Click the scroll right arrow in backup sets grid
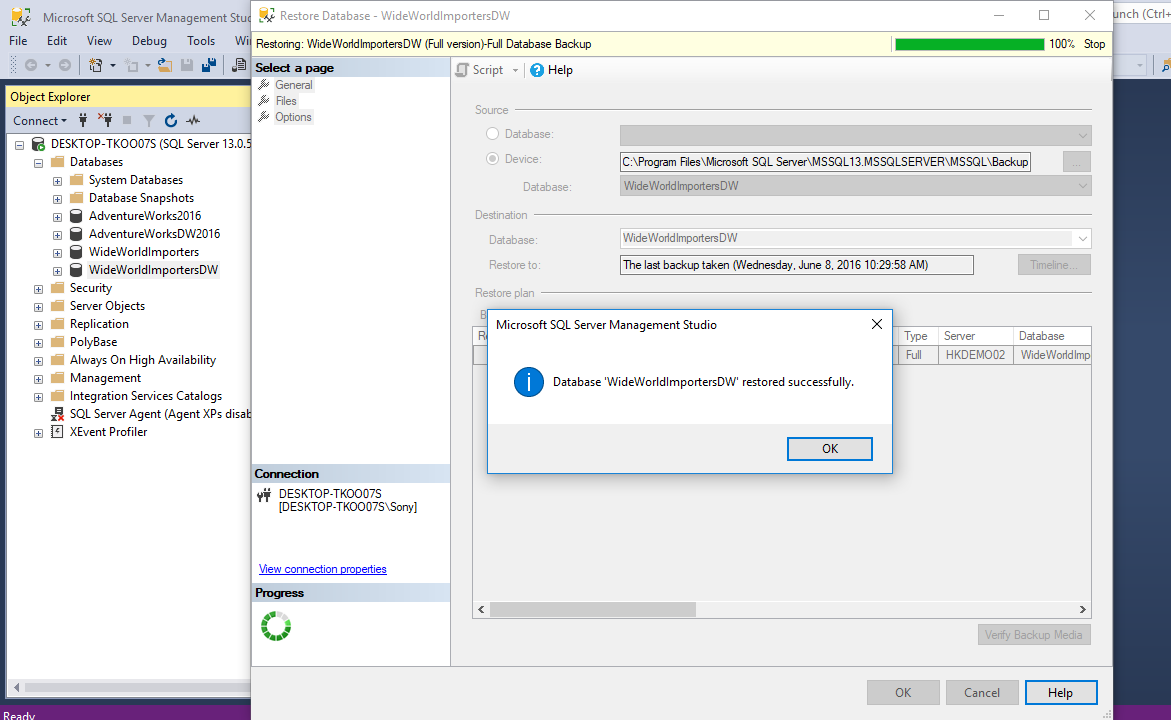Image resolution: width=1171 pixels, height=720 pixels. (x=1082, y=609)
